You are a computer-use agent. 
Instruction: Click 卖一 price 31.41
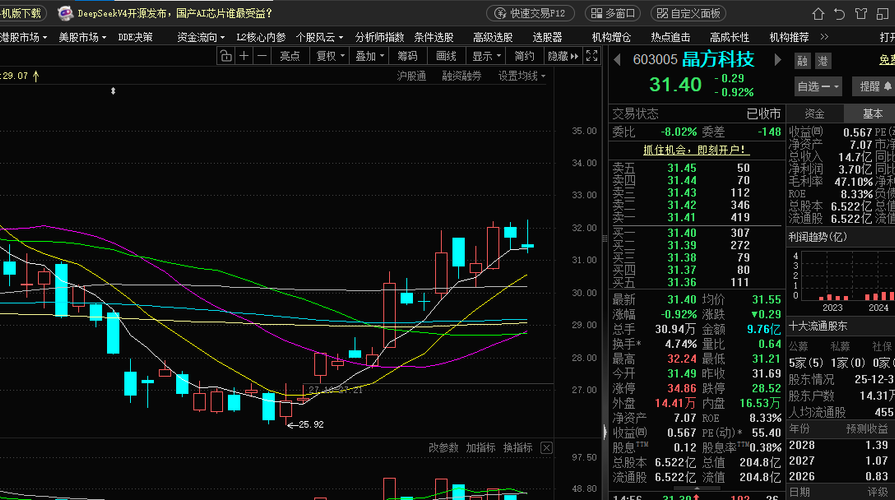pyautogui.click(x=682, y=217)
